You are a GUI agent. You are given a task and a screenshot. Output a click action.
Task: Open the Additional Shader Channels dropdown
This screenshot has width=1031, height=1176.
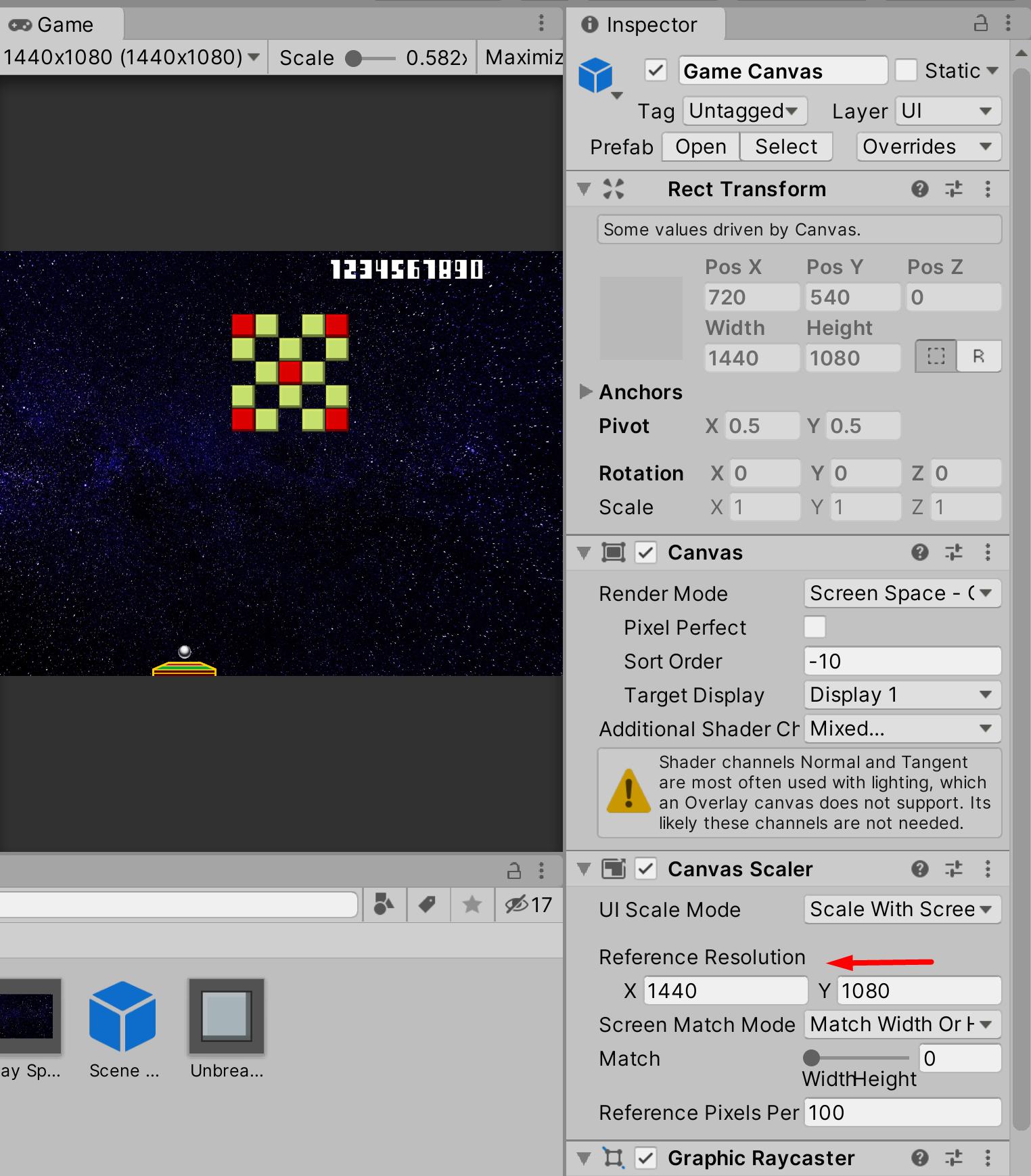[x=902, y=728]
